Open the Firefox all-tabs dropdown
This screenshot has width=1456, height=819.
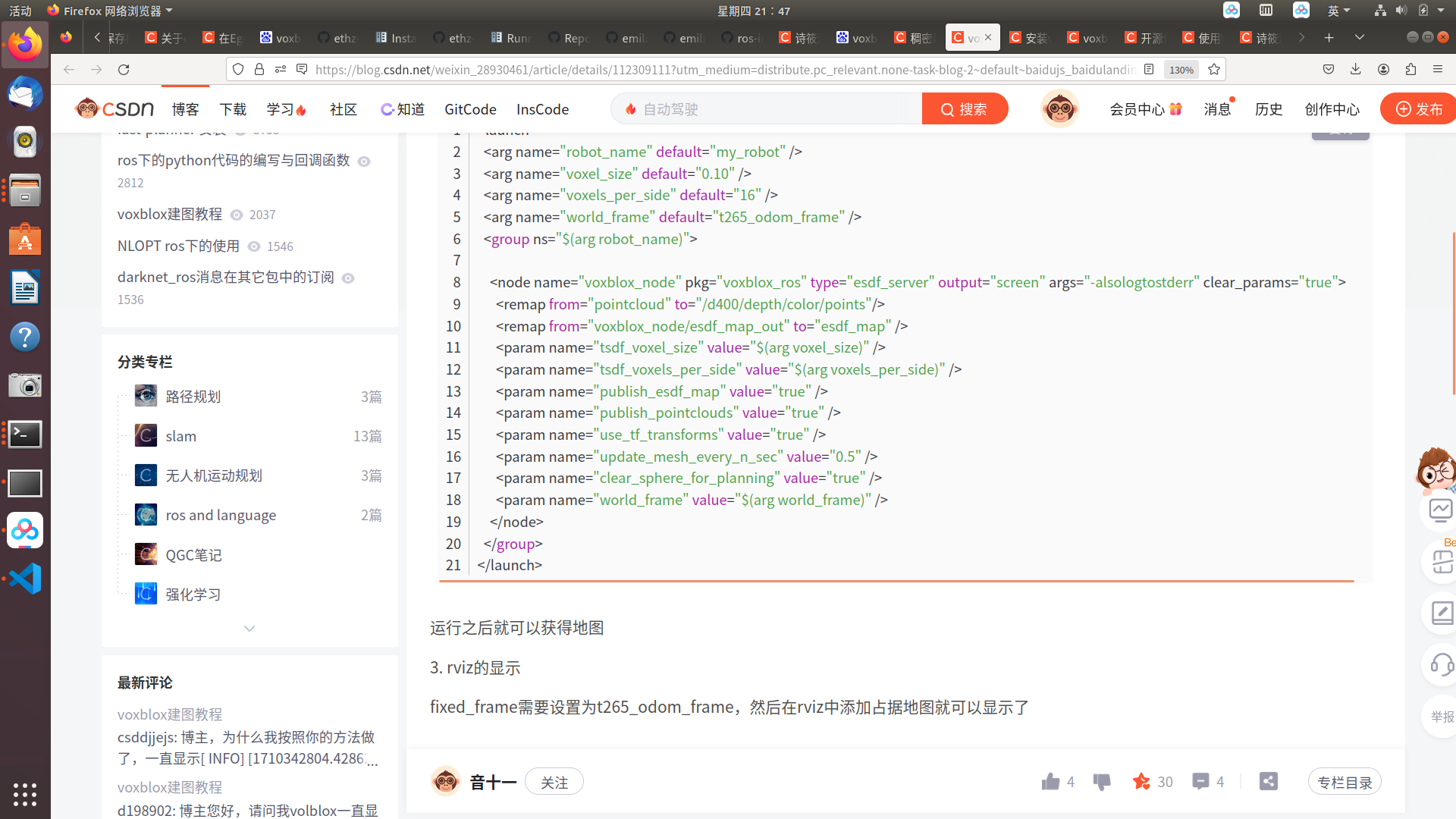1360,36
